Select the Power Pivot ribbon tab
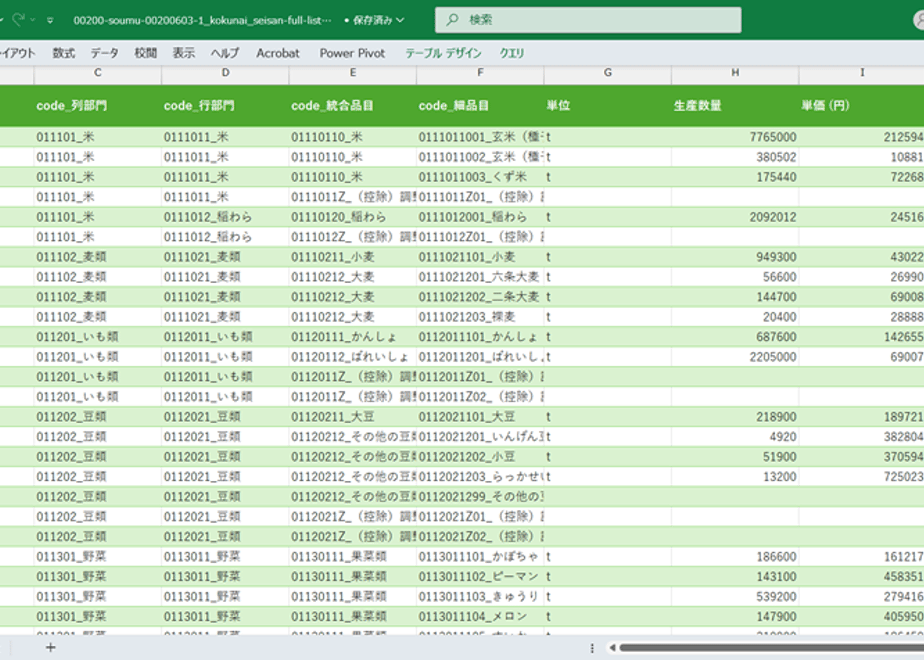The image size is (924, 660). [x=352, y=53]
